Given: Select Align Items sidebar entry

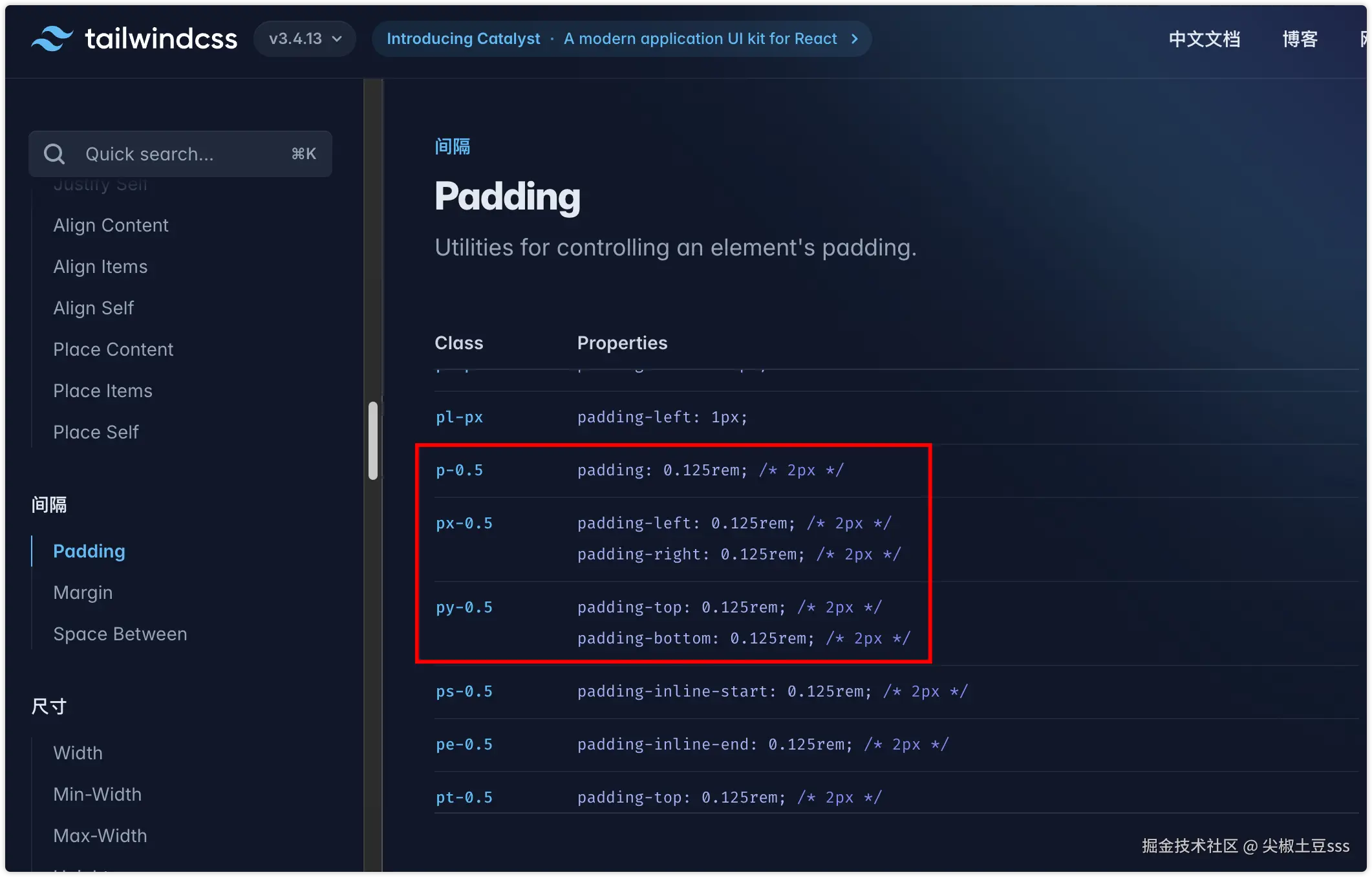Looking at the screenshot, I should tap(100, 266).
